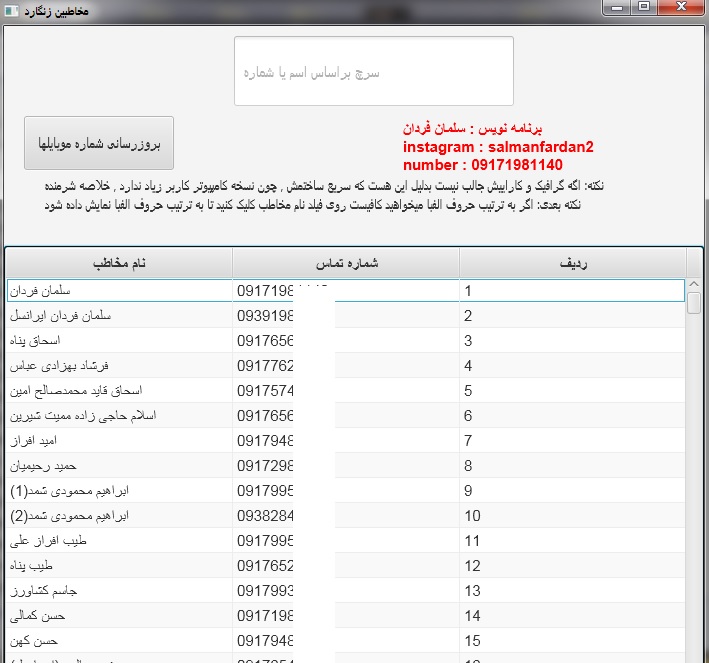Click phone number cell starting 0917574
Image resolution: width=709 pixels, height=663 pixels.
coord(346,391)
